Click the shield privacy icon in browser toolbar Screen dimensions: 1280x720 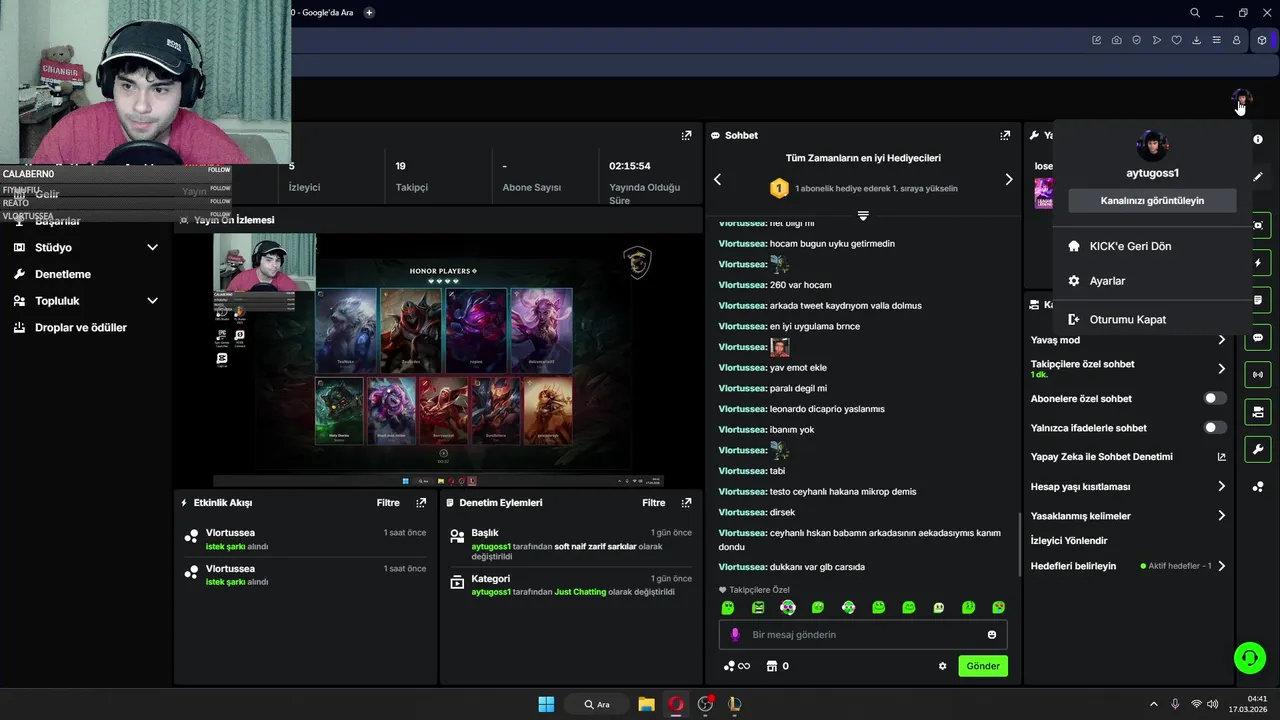tap(1136, 40)
